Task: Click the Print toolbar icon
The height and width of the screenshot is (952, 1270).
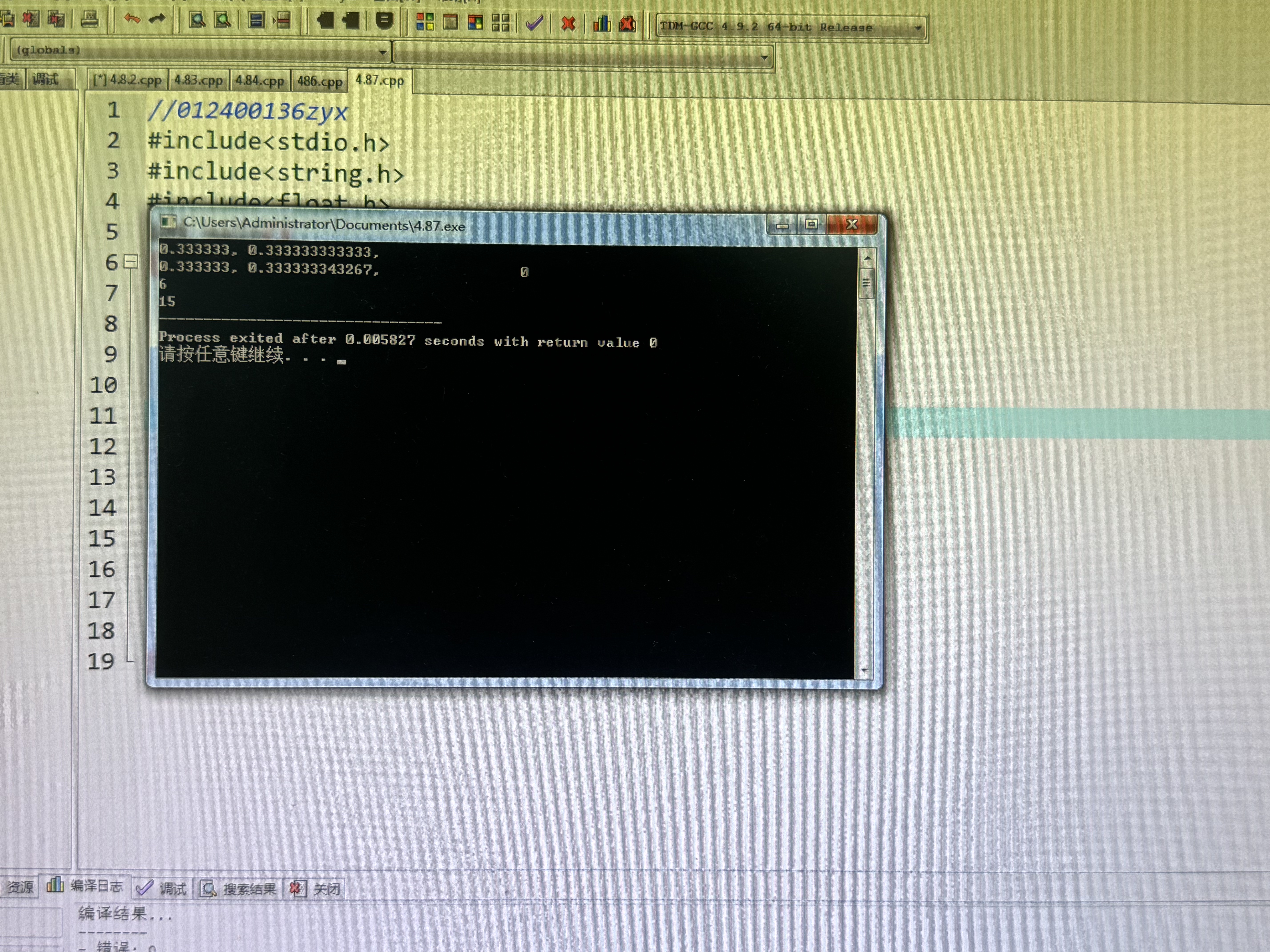Action: [x=90, y=20]
